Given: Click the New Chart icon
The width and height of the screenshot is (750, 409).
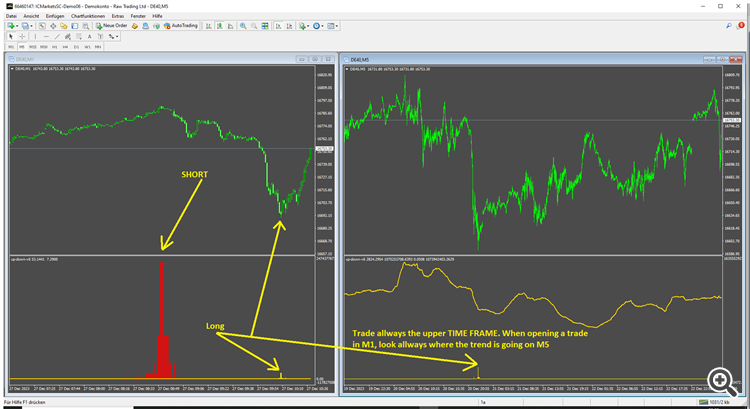Looking at the screenshot, I should tap(11, 26).
